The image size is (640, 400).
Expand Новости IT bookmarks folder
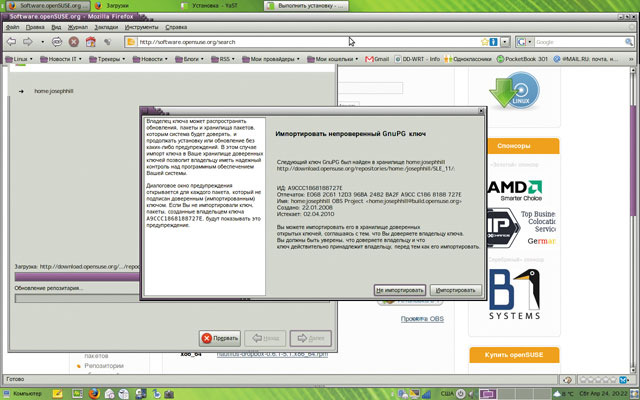tap(61, 59)
